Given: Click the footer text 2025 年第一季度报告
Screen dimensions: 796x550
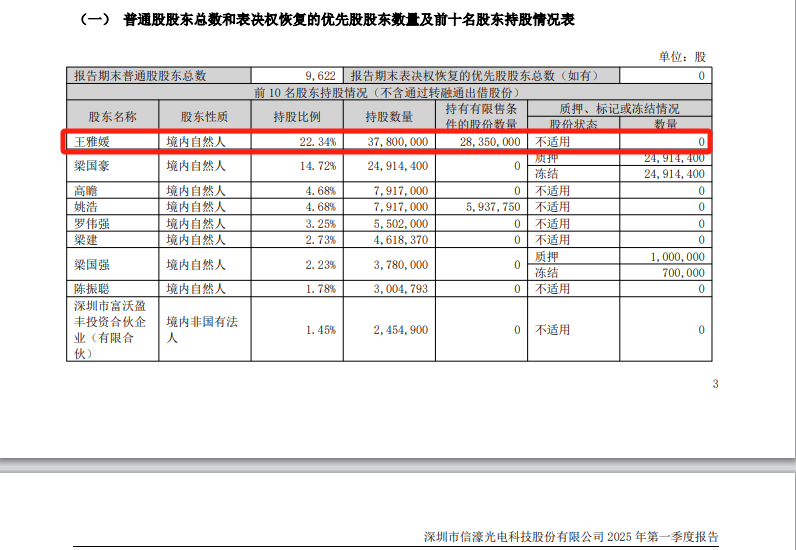Looking at the screenshot, I should (662, 537).
